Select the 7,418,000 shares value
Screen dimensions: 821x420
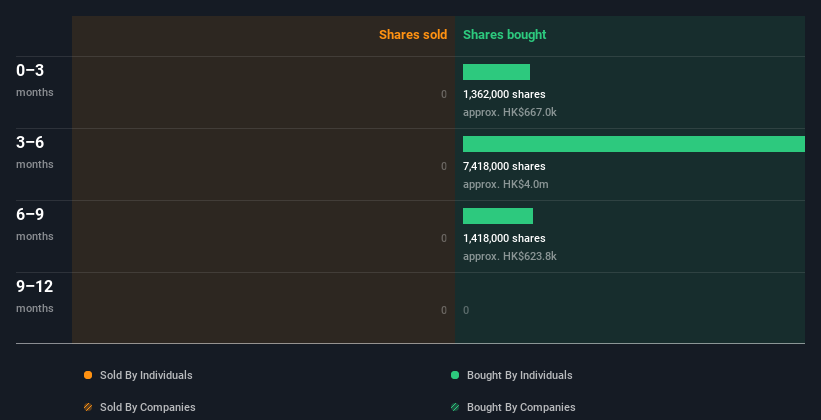(x=504, y=166)
